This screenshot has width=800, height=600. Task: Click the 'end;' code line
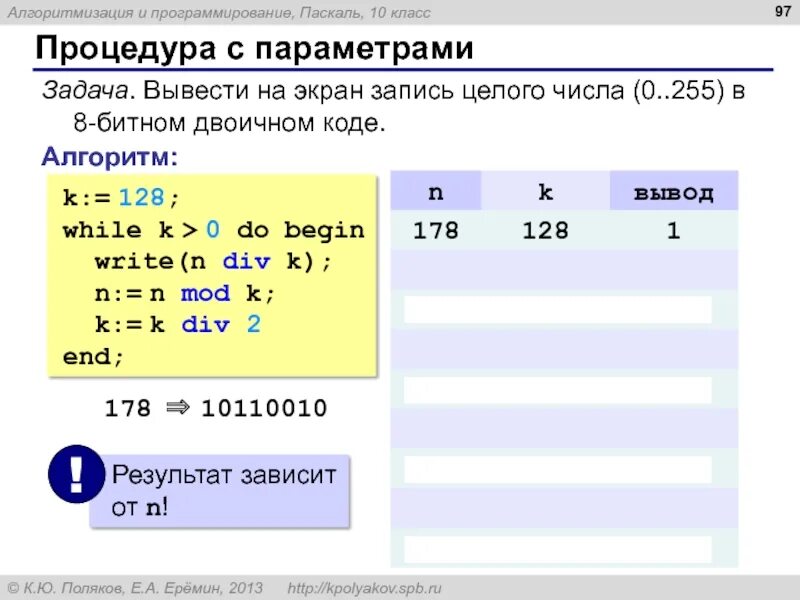click(x=93, y=357)
